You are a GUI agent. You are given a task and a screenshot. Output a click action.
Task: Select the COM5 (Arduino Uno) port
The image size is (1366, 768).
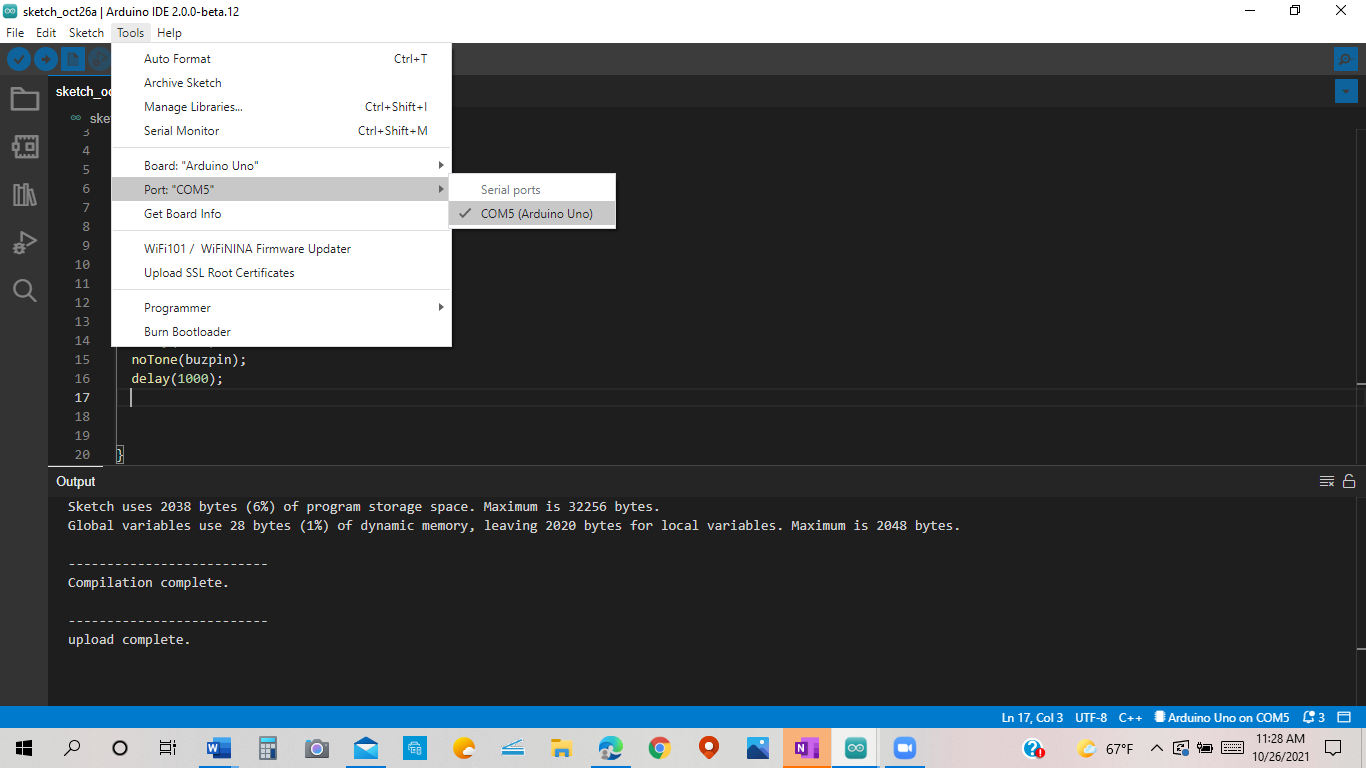[x=531, y=213]
